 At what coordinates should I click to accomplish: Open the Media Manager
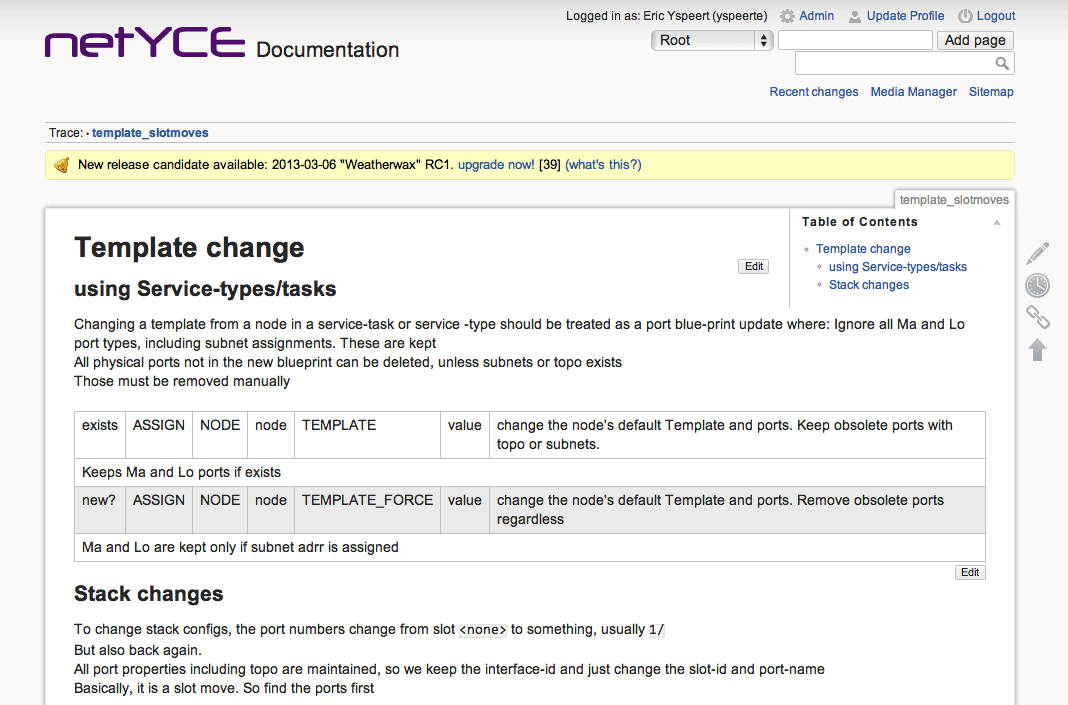pyautogui.click(x=913, y=92)
